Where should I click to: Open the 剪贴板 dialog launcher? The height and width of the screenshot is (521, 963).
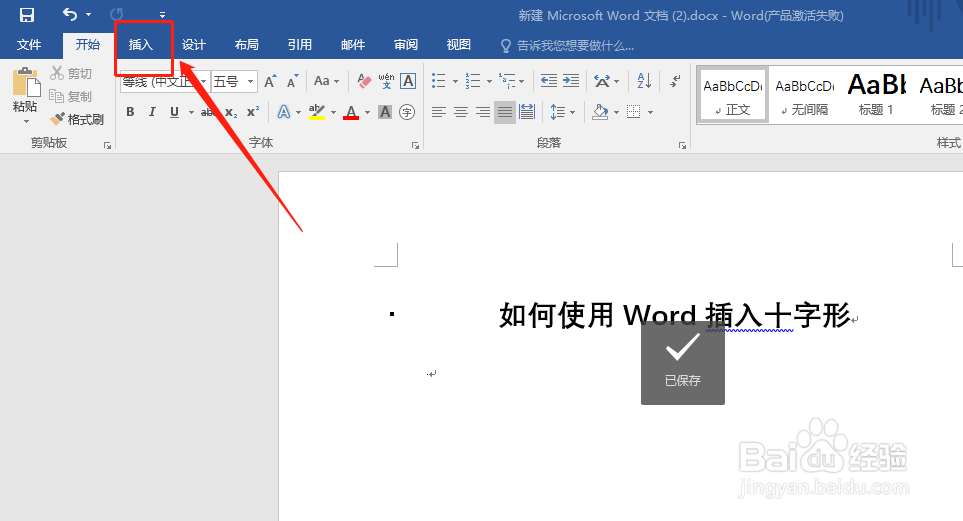point(107,146)
